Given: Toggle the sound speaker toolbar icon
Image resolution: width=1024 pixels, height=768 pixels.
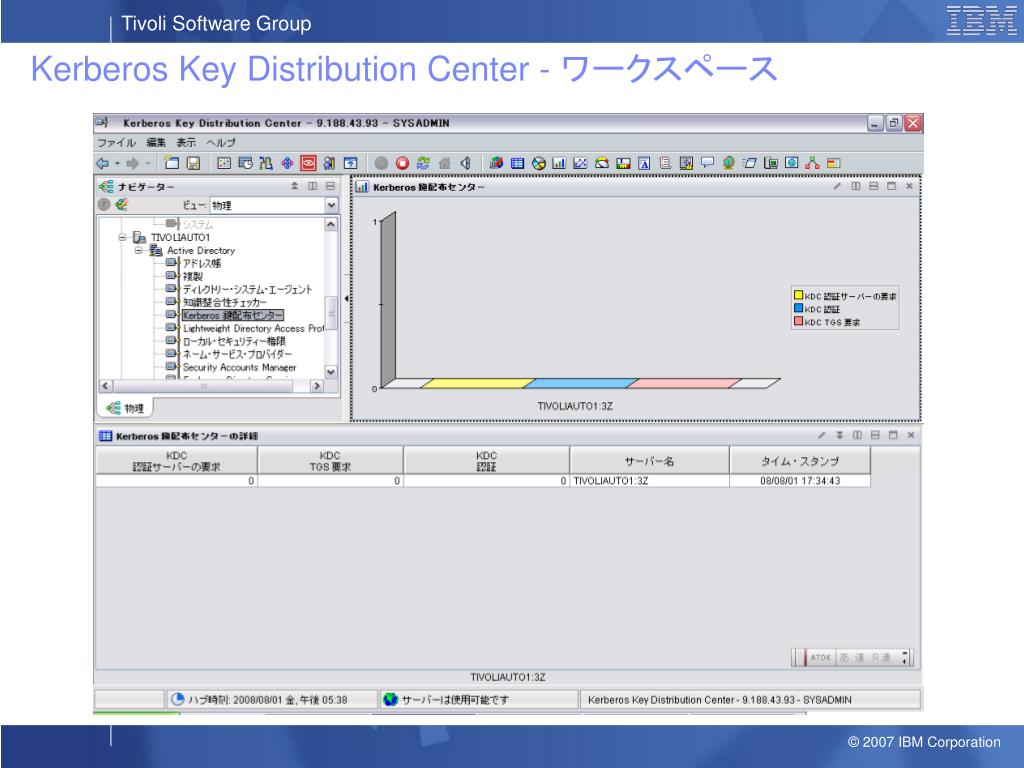Looking at the screenshot, I should 466,163.
